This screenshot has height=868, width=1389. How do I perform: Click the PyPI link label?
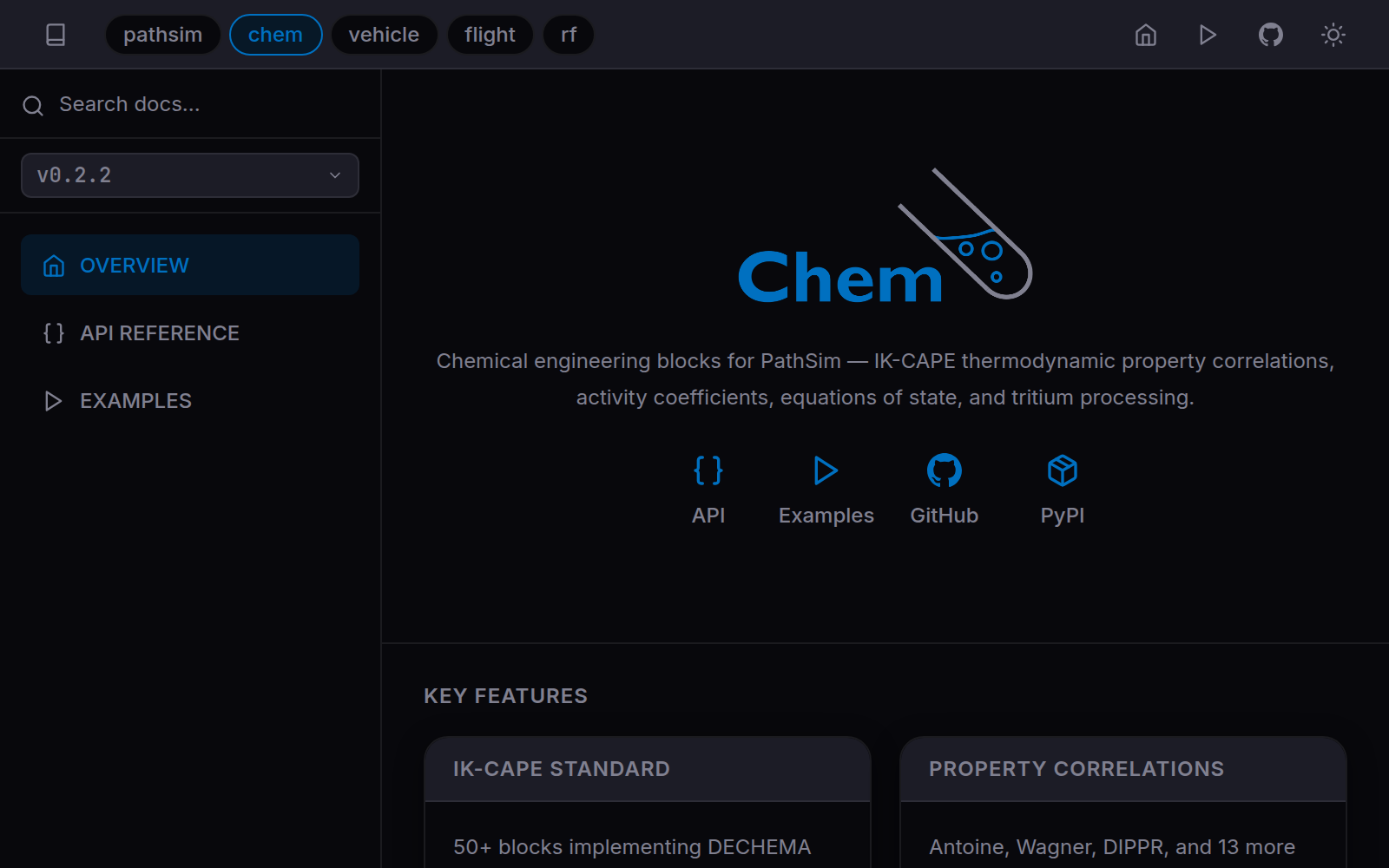coord(1062,515)
